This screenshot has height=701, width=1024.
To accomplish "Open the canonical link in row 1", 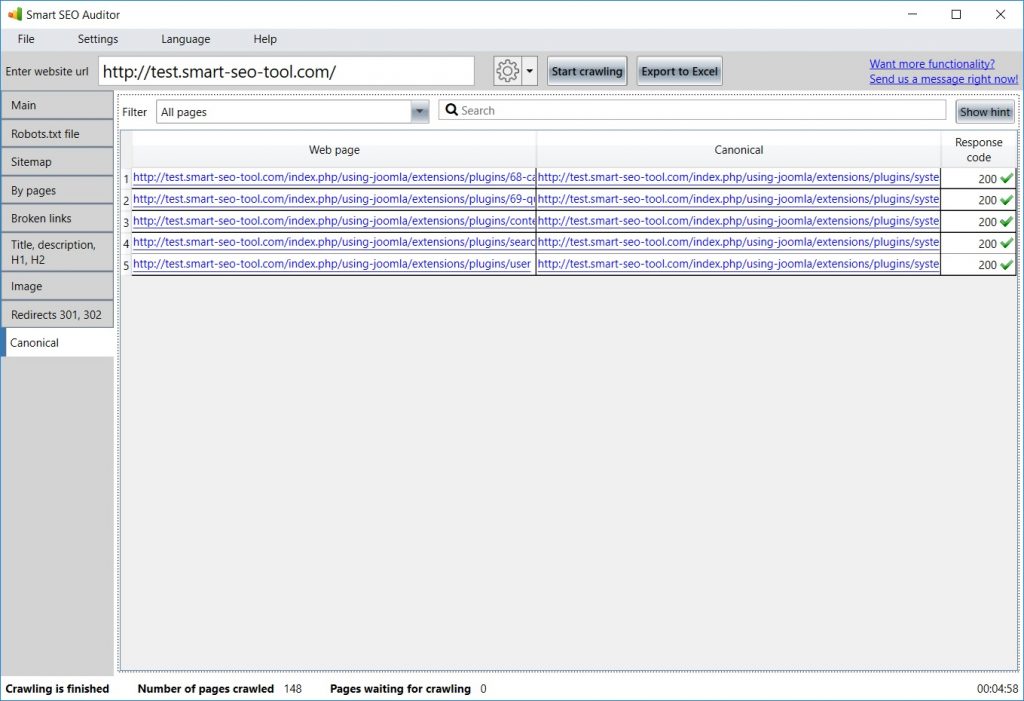I will coord(739,177).
